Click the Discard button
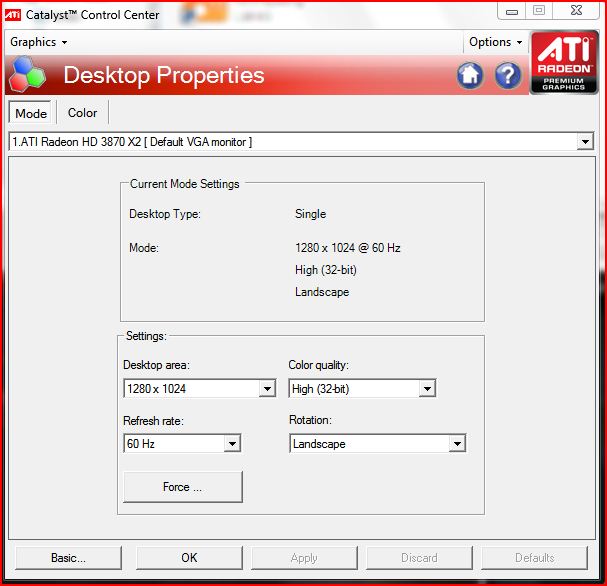 [419, 558]
